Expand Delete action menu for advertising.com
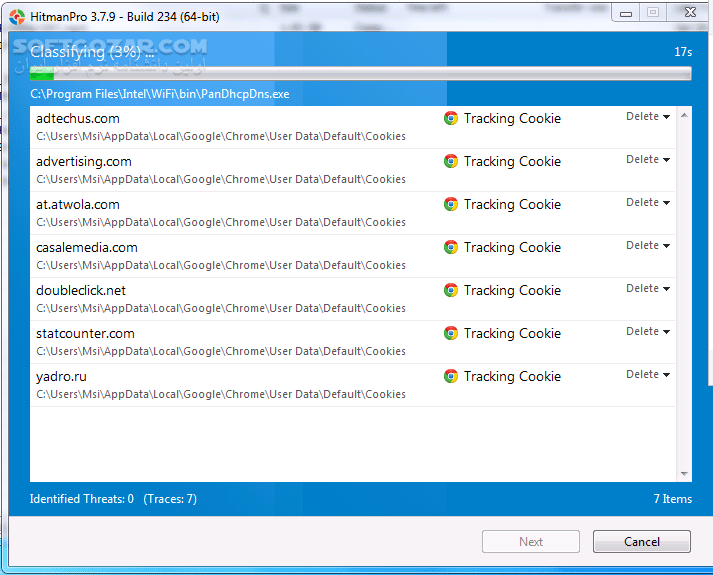Image resolution: width=713 pixels, height=575 pixels. [x=648, y=160]
